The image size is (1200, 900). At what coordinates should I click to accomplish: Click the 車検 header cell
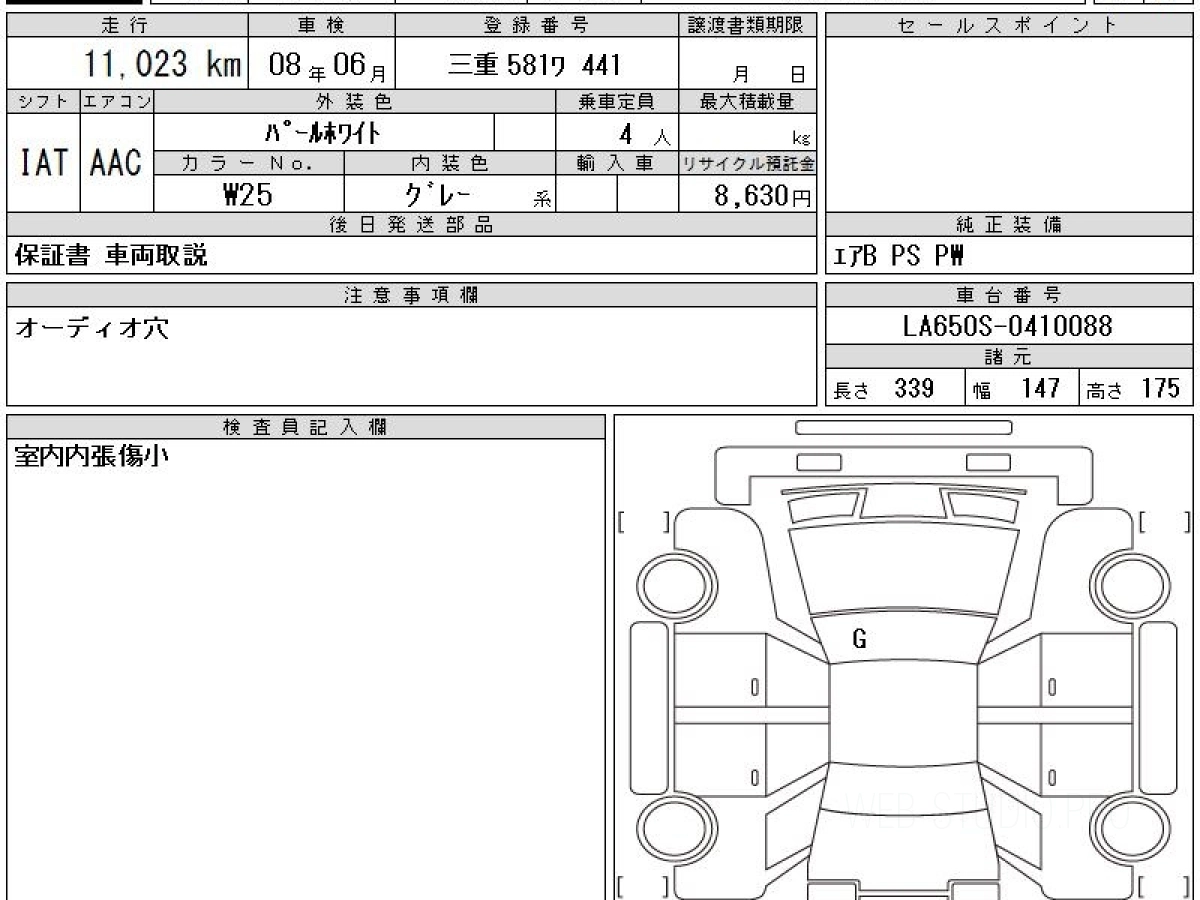pos(321,26)
